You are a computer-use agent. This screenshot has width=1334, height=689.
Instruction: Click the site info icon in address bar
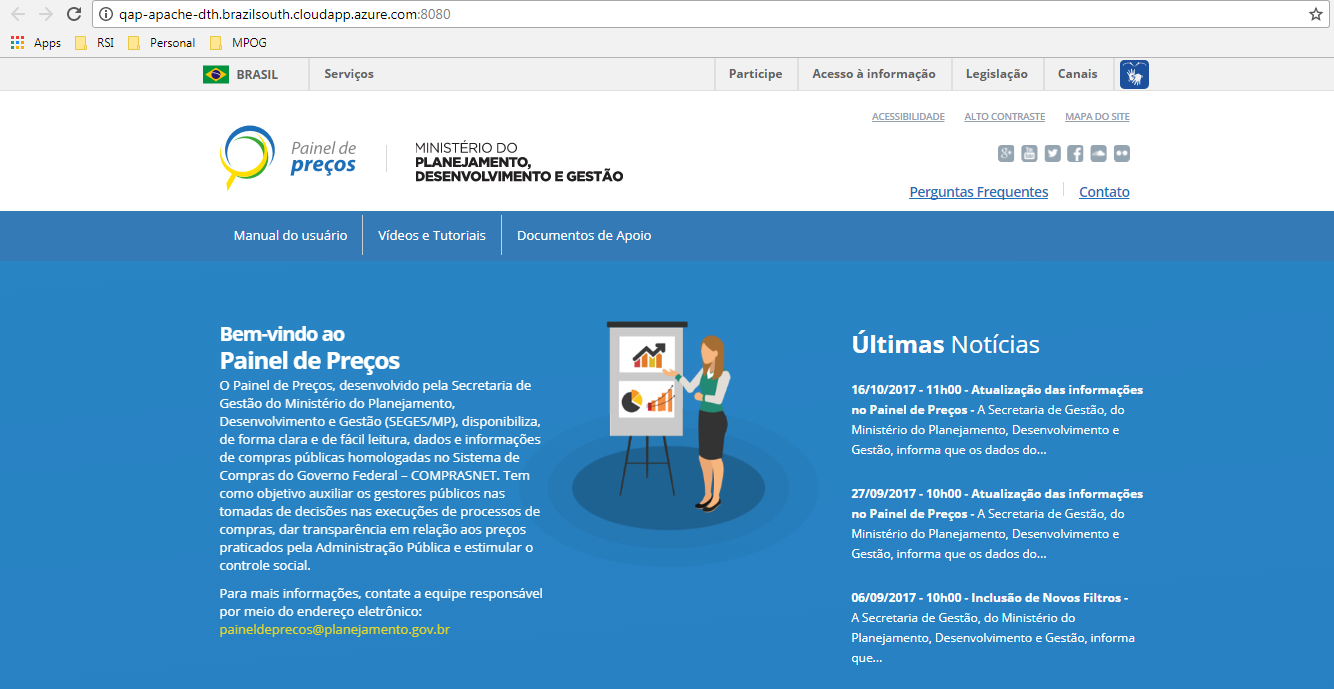106,14
